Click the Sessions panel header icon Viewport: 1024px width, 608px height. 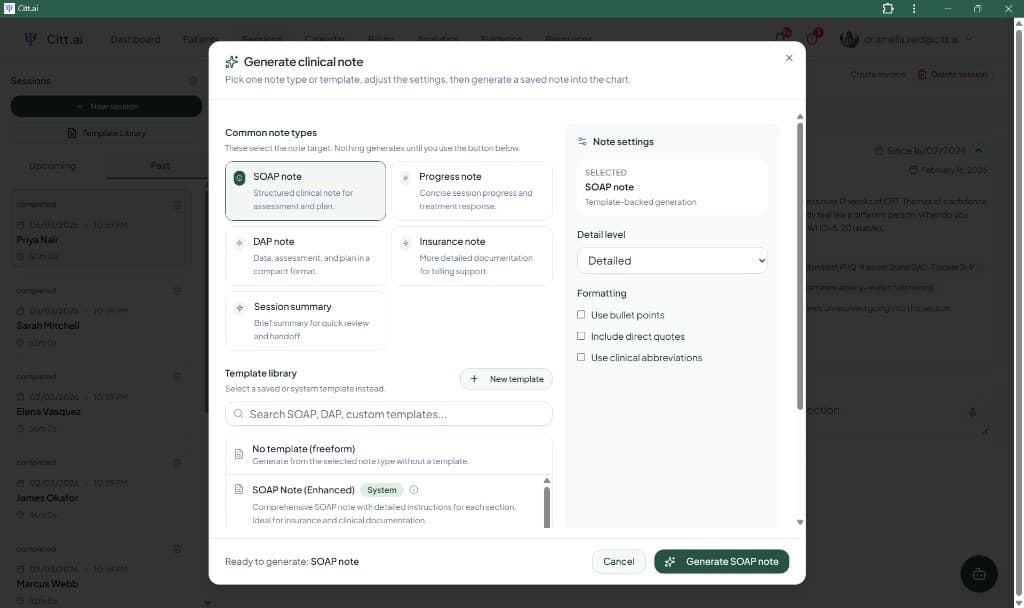point(193,81)
